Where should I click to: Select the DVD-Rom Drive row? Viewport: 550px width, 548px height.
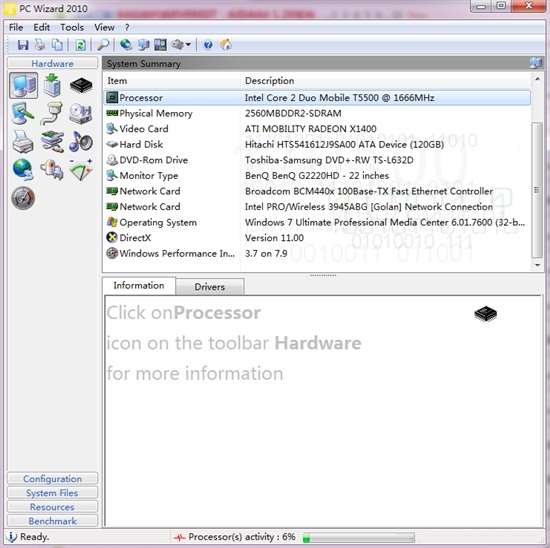tap(317, 160)
